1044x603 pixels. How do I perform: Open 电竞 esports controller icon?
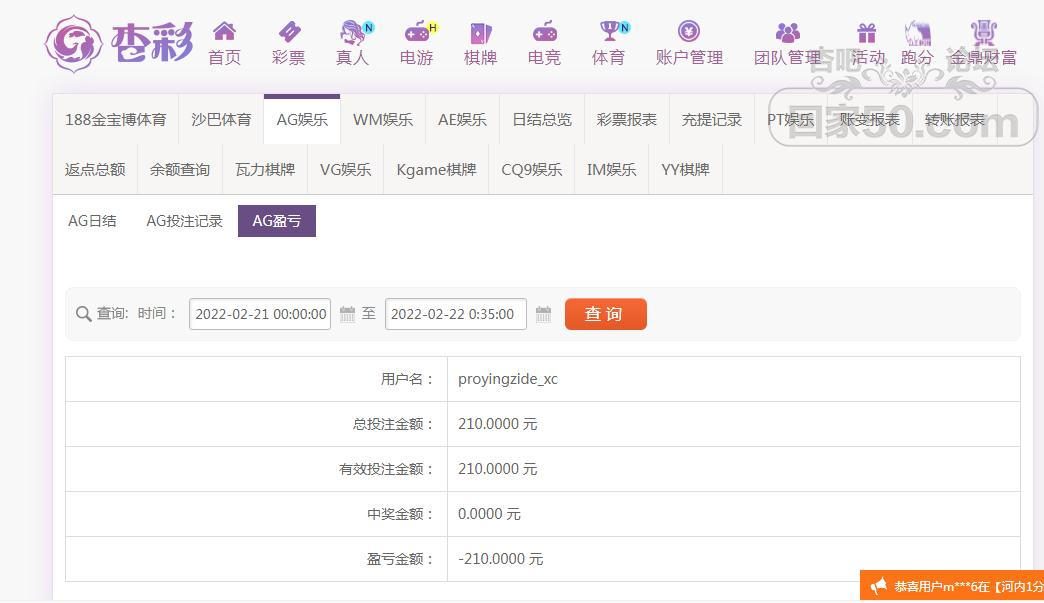tap(545, 31)
